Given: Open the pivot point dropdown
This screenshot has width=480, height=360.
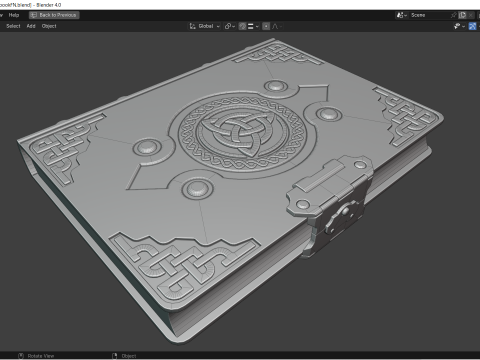Looking at the screenshot, I should pos(230,26).
